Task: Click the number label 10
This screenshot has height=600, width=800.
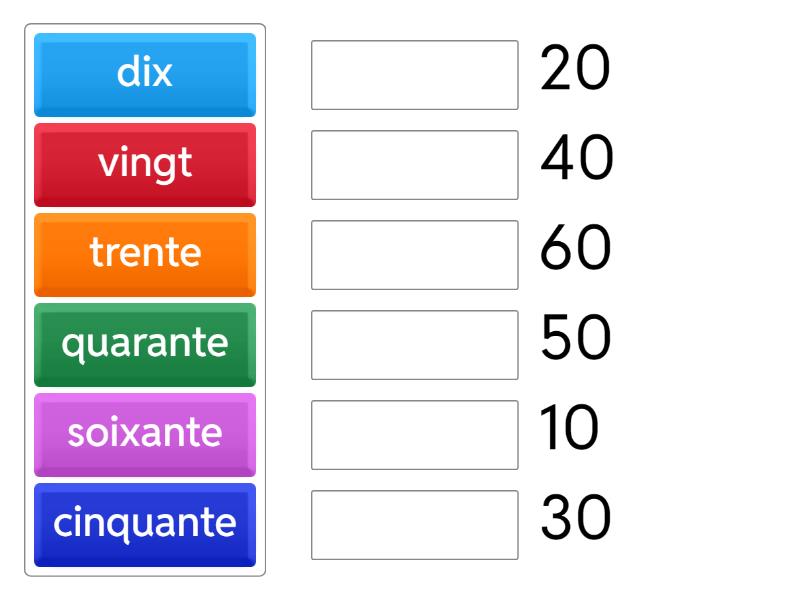Action: coord(573,430)
